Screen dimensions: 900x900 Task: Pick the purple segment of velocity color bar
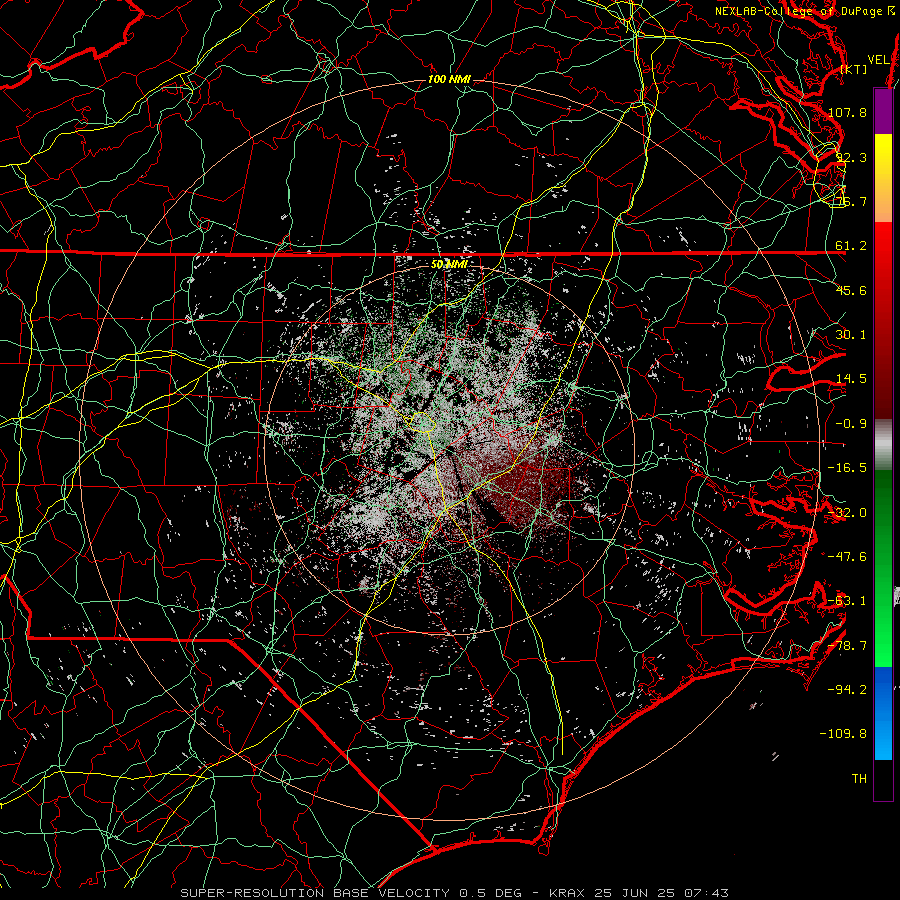[883, 111]
